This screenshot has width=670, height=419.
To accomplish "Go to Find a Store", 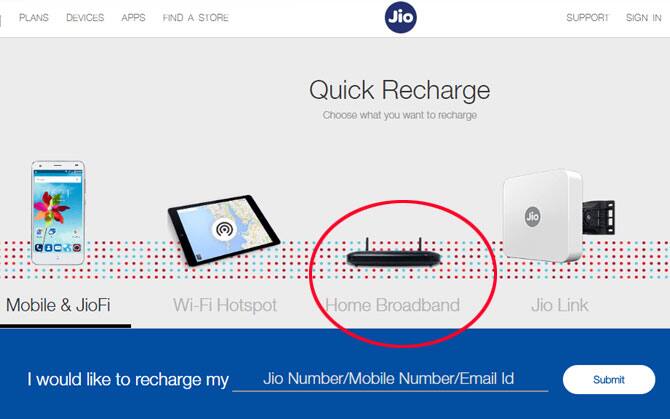I will (x=196, y=18).
